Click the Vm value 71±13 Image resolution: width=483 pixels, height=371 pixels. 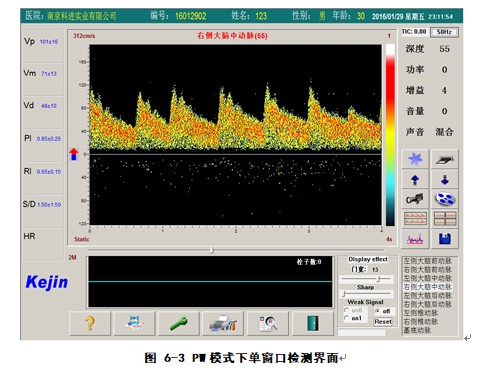point(49,74)
